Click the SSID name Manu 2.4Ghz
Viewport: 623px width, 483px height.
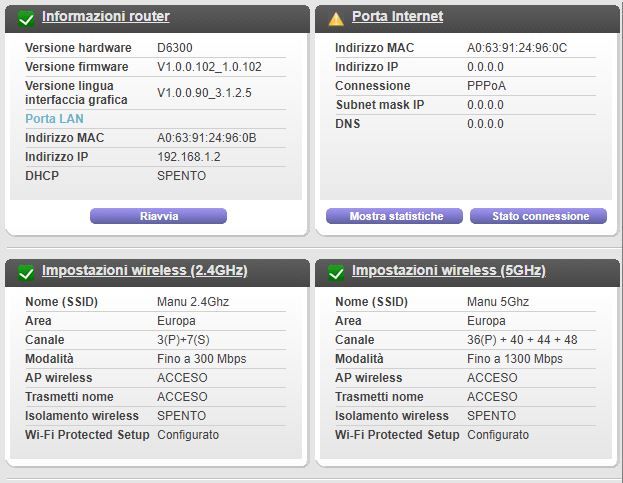[192, 302]
